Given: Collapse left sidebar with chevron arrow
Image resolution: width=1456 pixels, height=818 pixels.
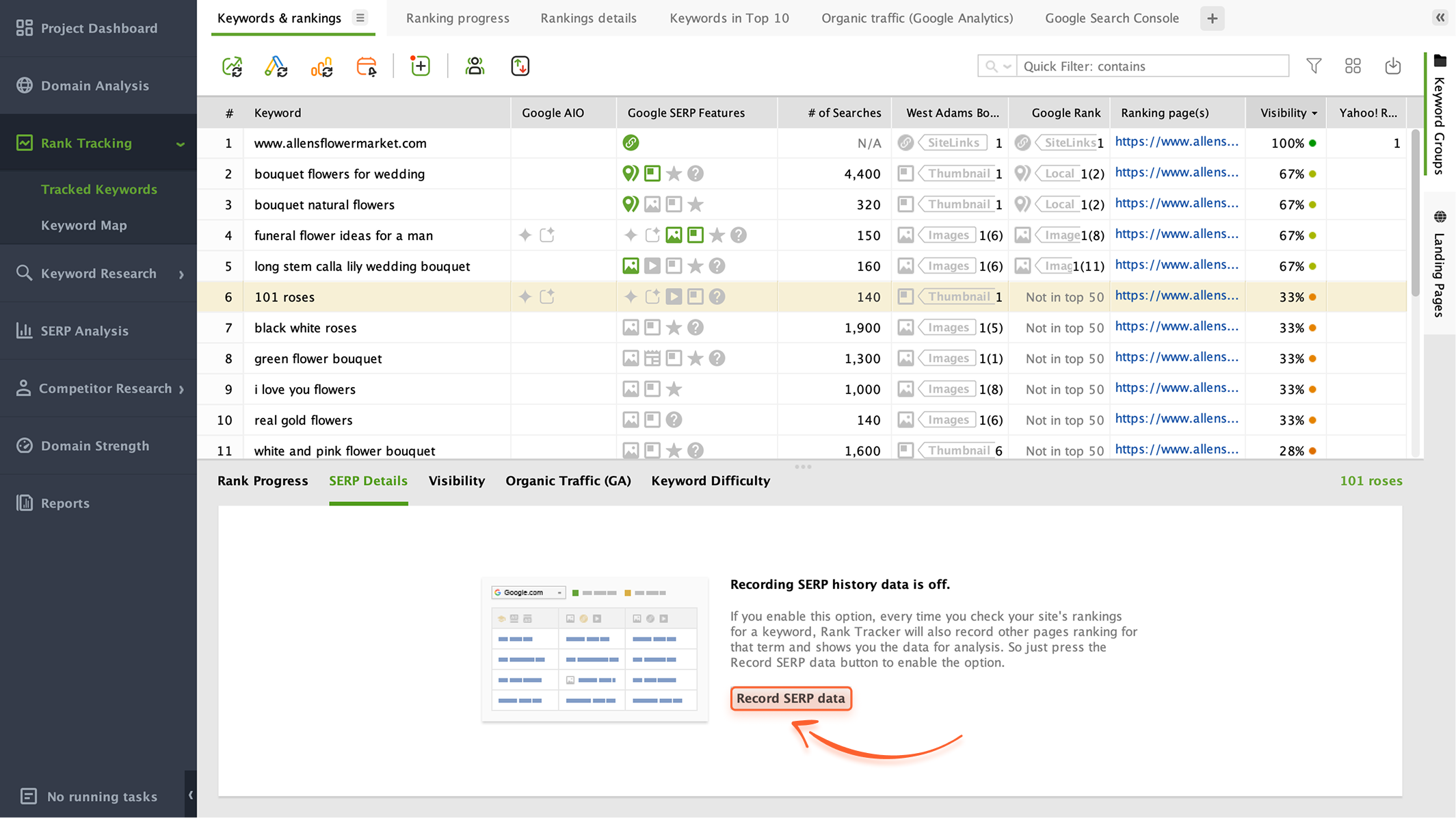Looking at the screenshot, I should coord(191,795).
